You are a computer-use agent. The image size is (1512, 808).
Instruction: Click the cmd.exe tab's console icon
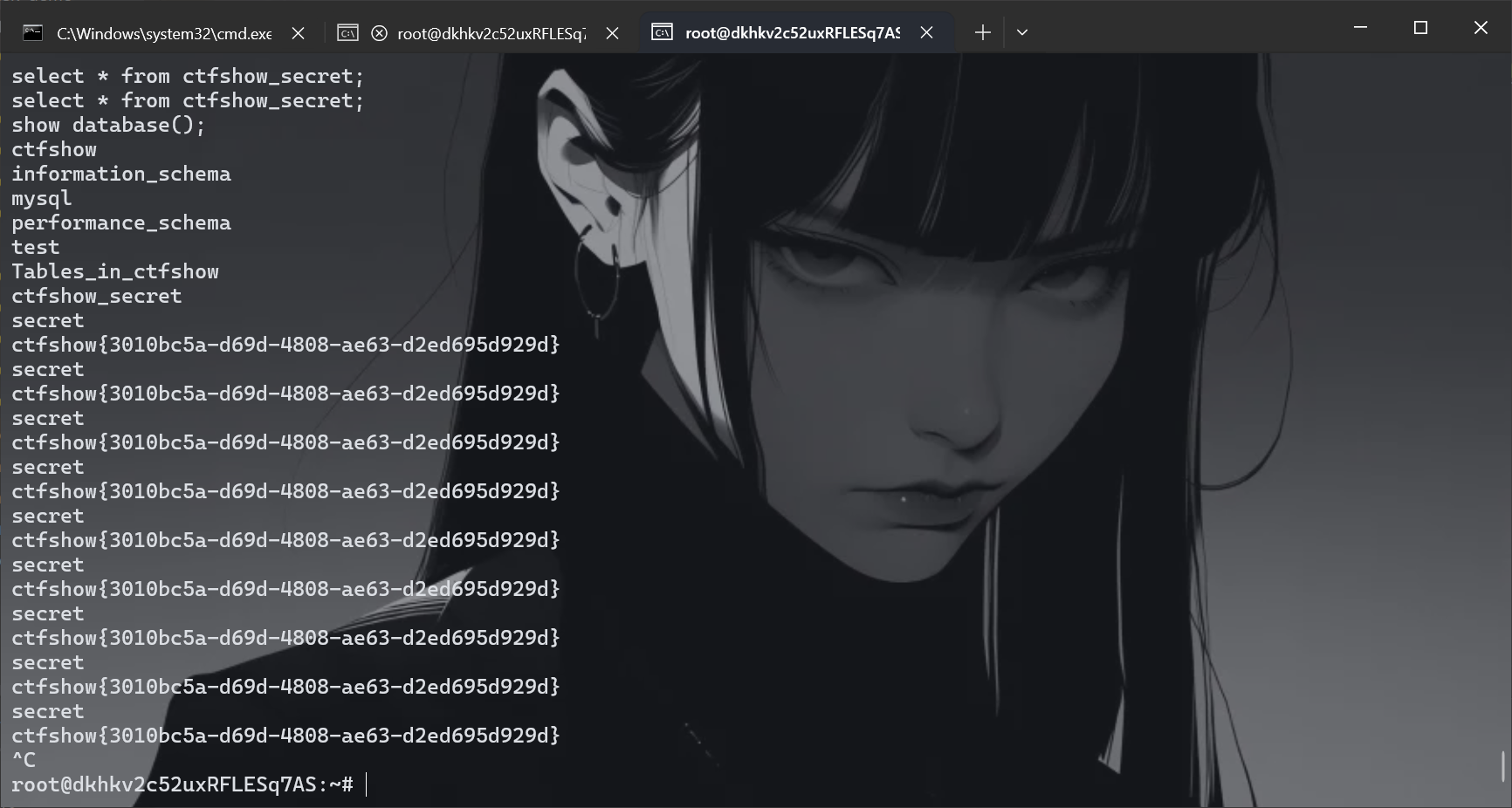[33, 33]
